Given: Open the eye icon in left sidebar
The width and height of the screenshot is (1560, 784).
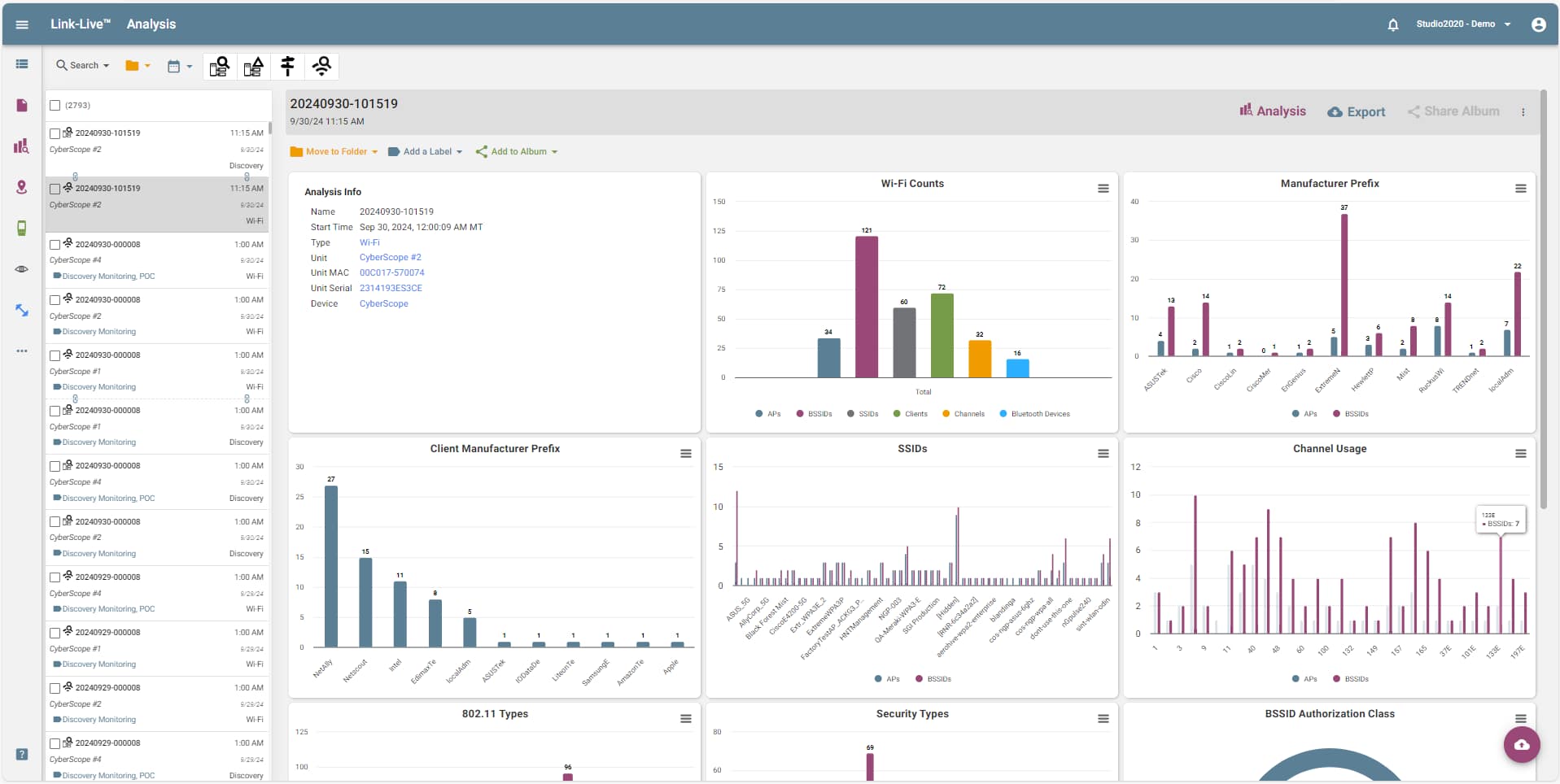Looking at the screenshot, I should click(x=22, y=269).
